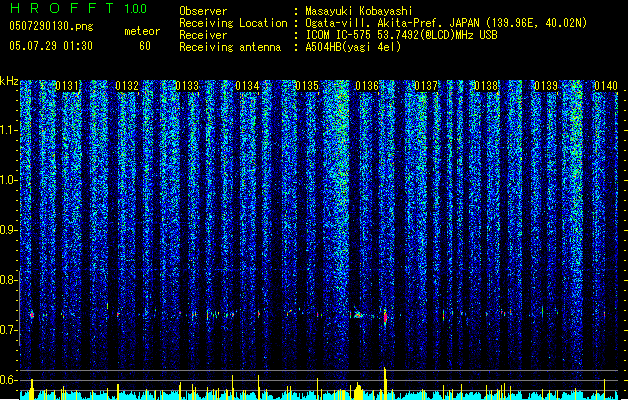Click the 0132 time marker
Viewport: 629px width, 400px height.
[x=127, y=86]
